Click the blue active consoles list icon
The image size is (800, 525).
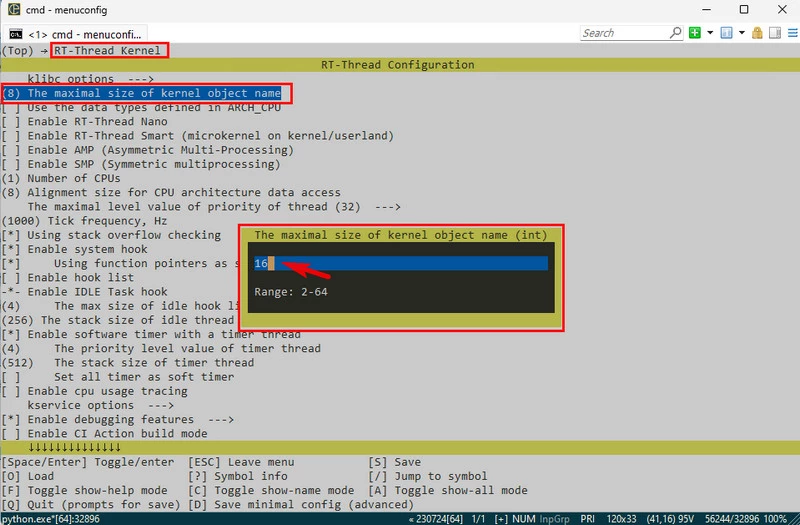click(726, 33)
